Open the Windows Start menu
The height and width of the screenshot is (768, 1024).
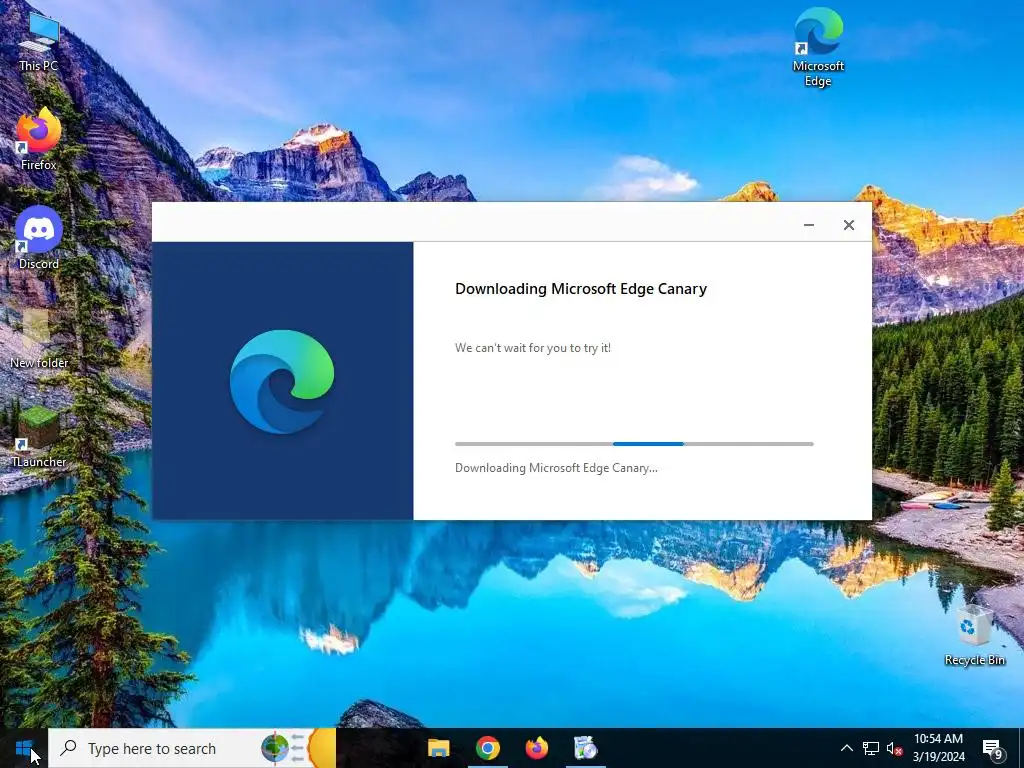24,748
